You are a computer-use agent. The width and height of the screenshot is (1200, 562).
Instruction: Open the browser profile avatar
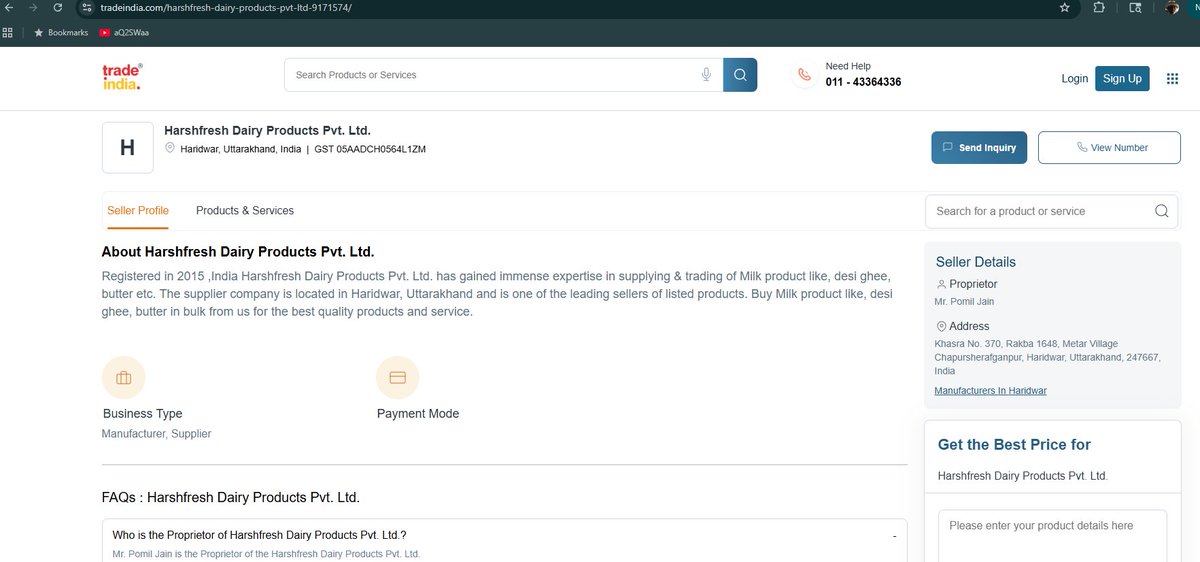point(1173,7)
